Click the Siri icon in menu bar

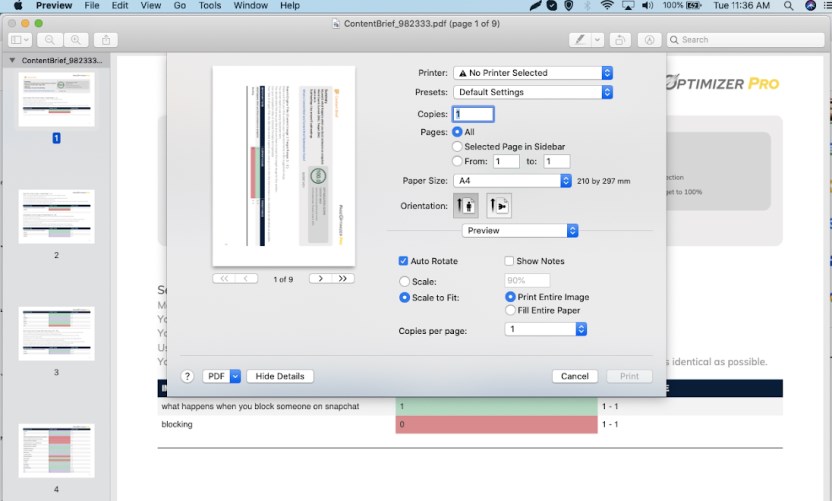[x=810, y=5]
